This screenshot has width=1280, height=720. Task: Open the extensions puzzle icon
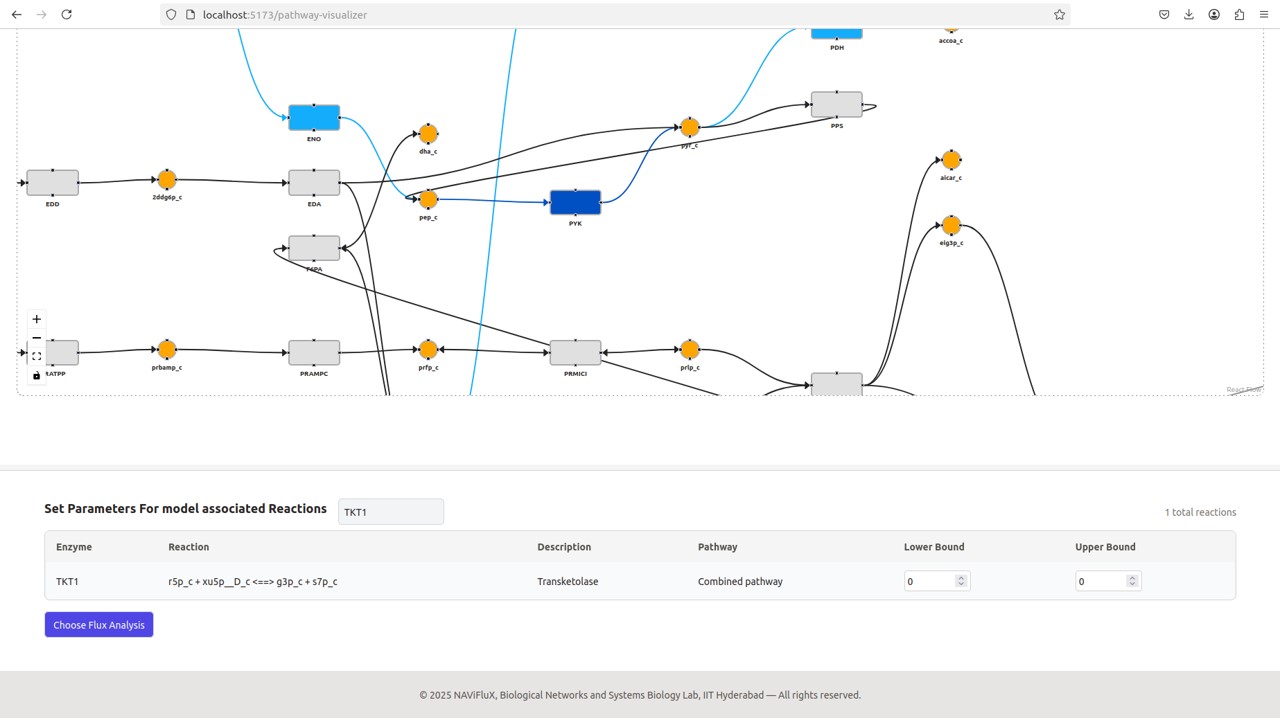pyautogui.click(x=1239, y=15)
